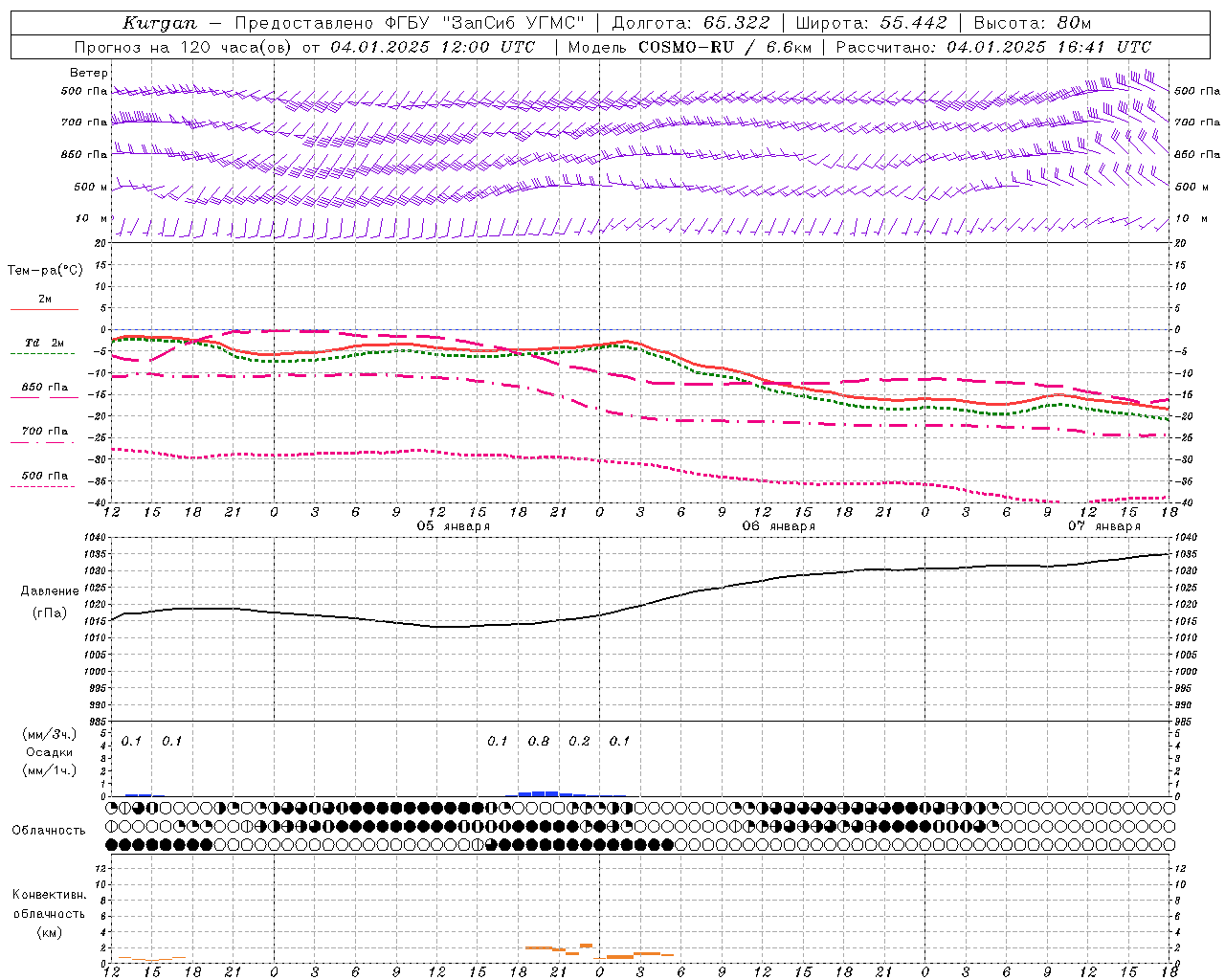This screenshot has width=1225, height=980.
Task: Click the '06 января' date label
Action: click(779, 526)
